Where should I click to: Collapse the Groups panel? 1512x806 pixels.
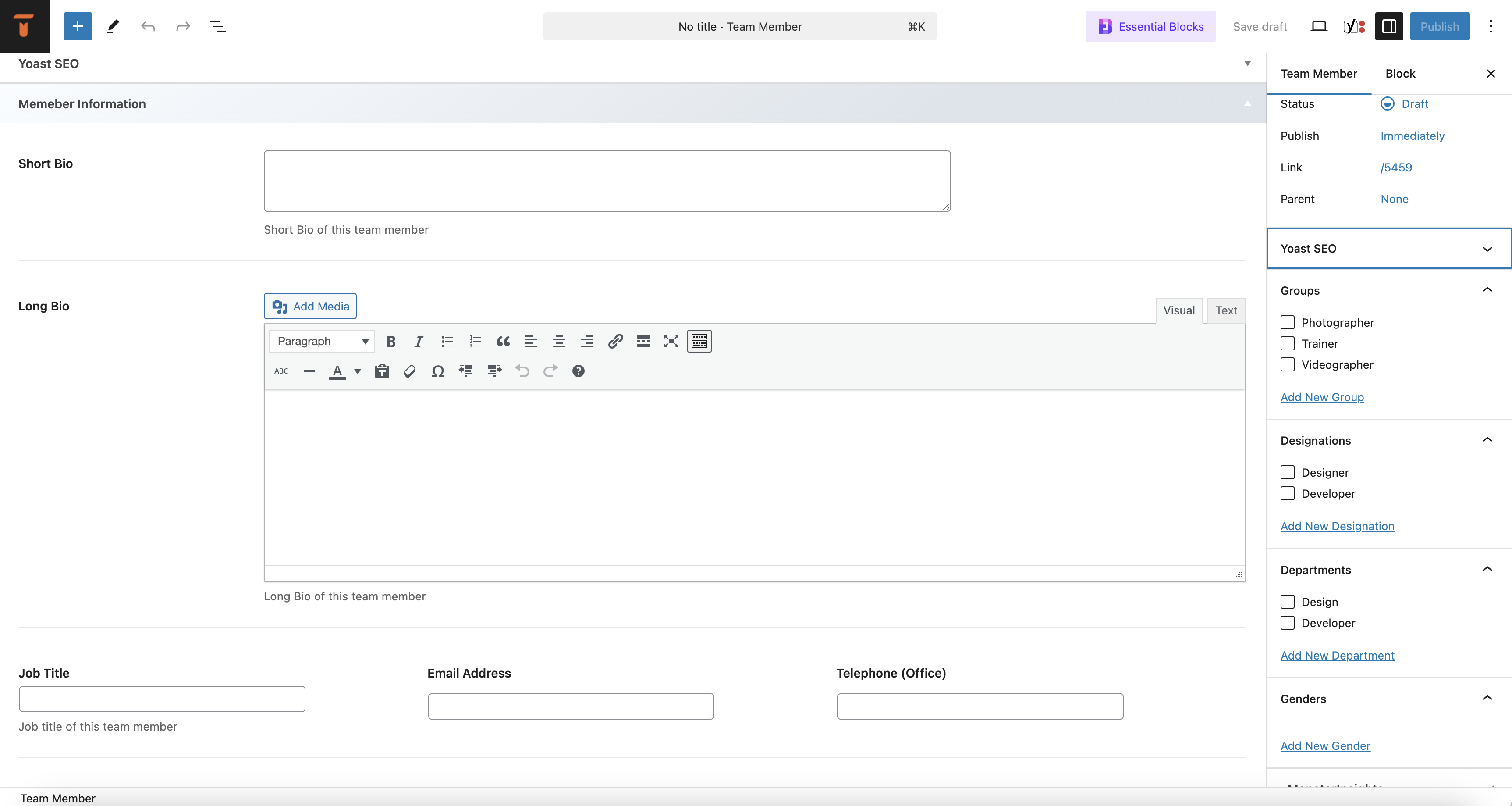tap(1487, 290)
